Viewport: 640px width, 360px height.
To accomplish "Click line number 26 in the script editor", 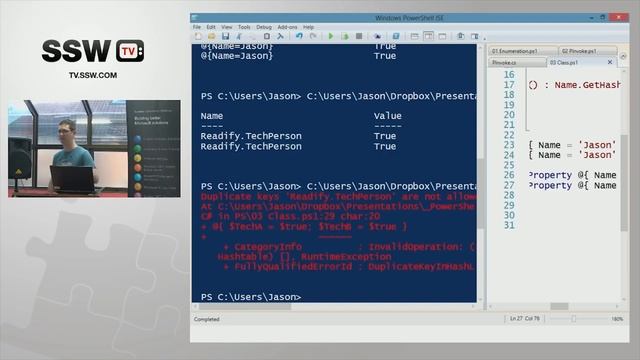I will tap(509, 176).
